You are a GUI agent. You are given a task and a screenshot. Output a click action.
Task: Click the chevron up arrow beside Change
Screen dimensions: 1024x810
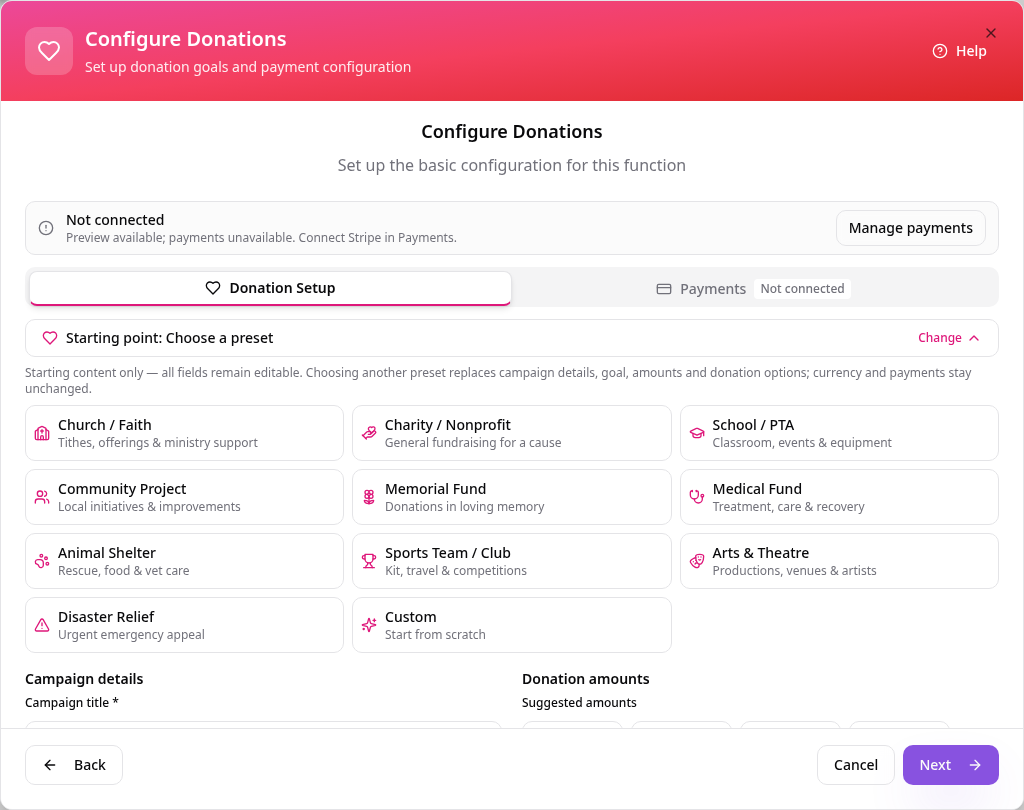974,338
